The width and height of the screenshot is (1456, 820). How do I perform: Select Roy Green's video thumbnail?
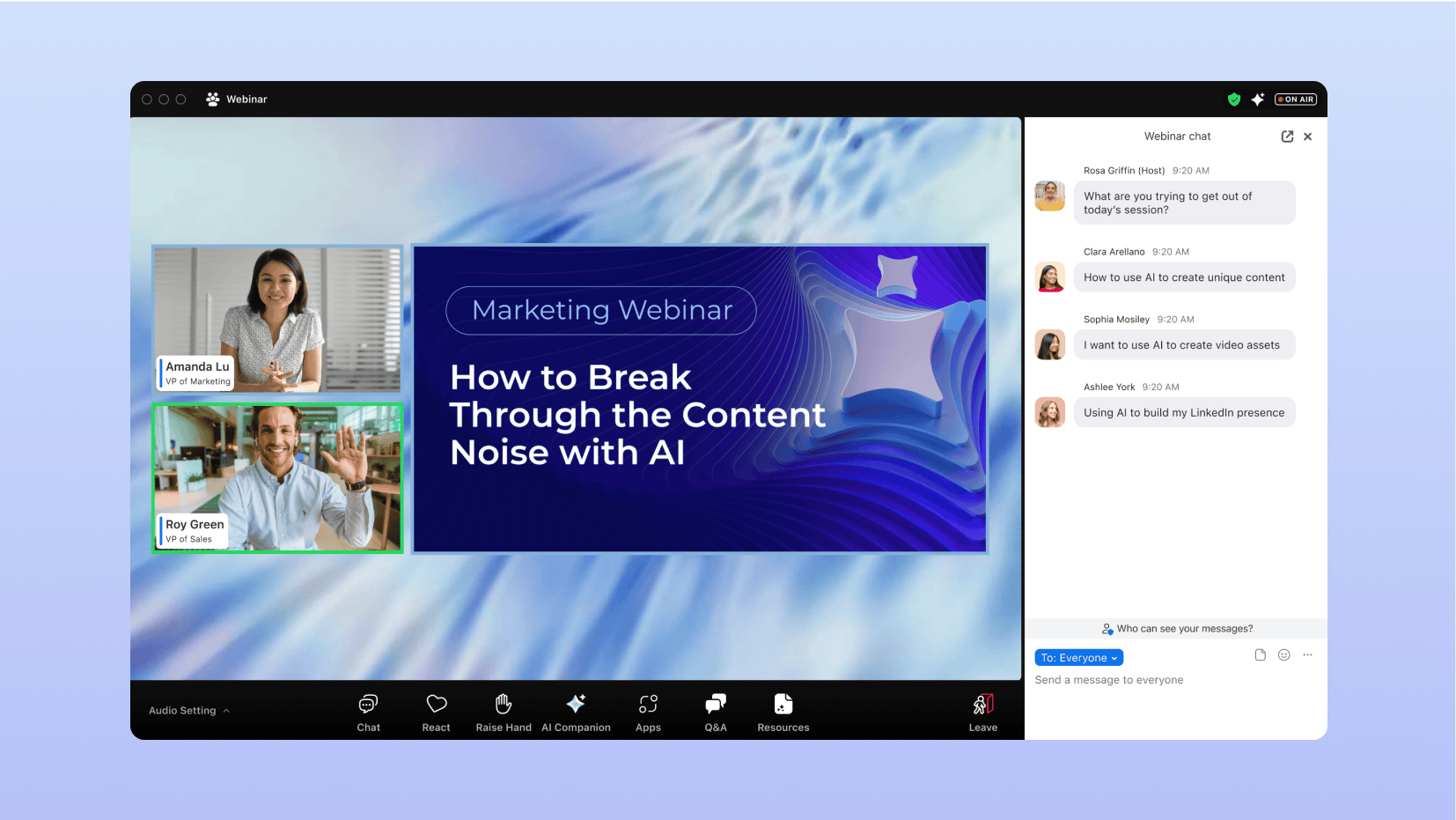[277, 478]
